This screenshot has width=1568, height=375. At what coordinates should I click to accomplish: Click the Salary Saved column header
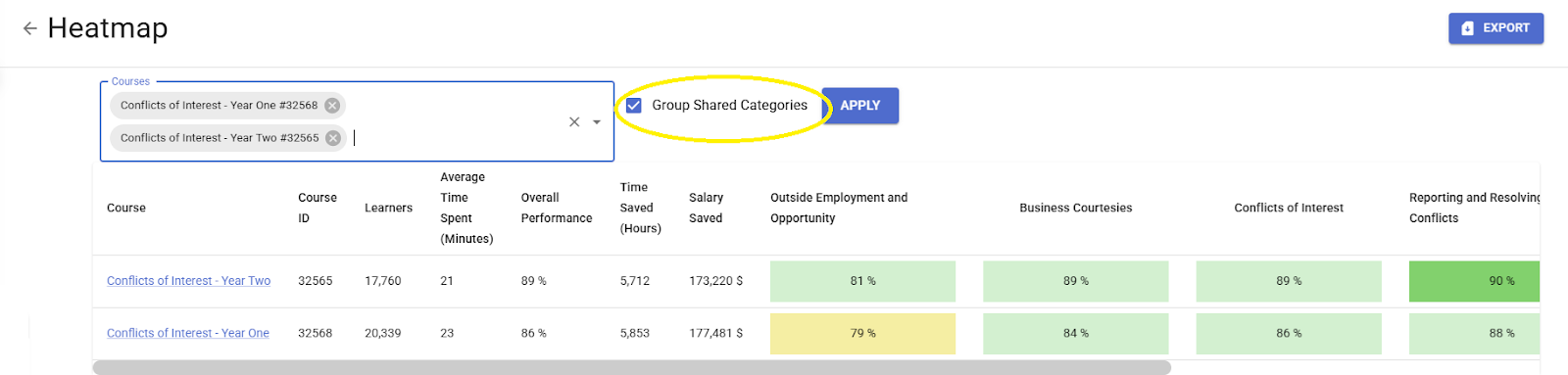tap(706, 208)
